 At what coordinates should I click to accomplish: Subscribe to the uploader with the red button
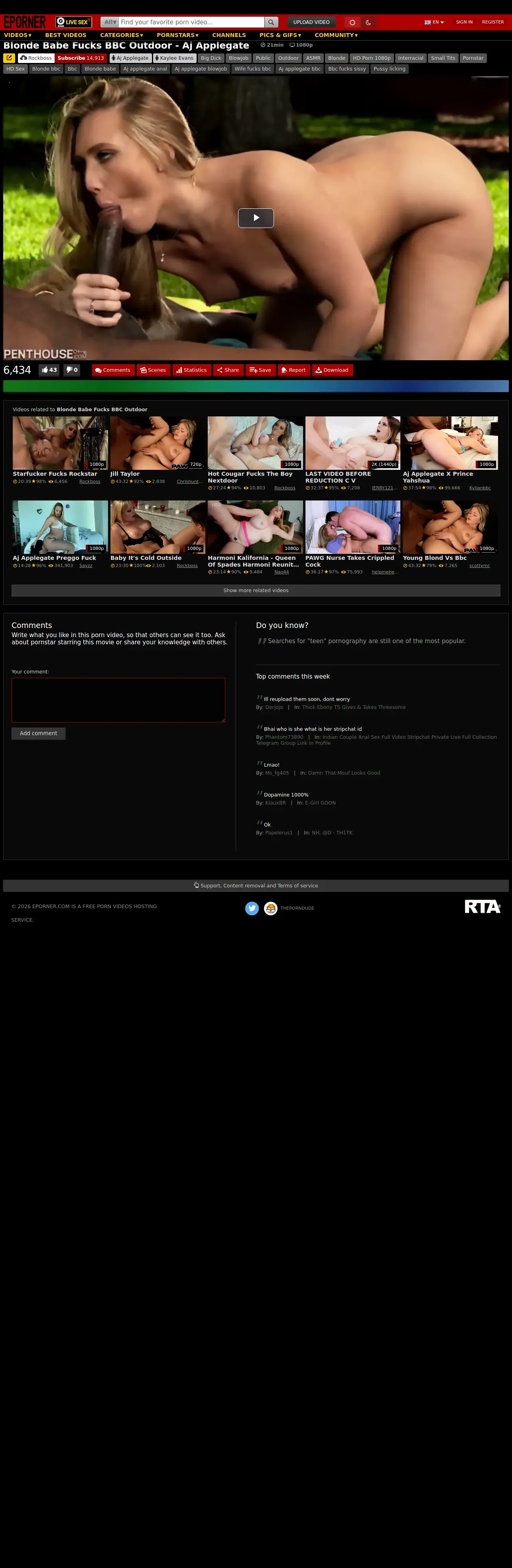point(81,58)
